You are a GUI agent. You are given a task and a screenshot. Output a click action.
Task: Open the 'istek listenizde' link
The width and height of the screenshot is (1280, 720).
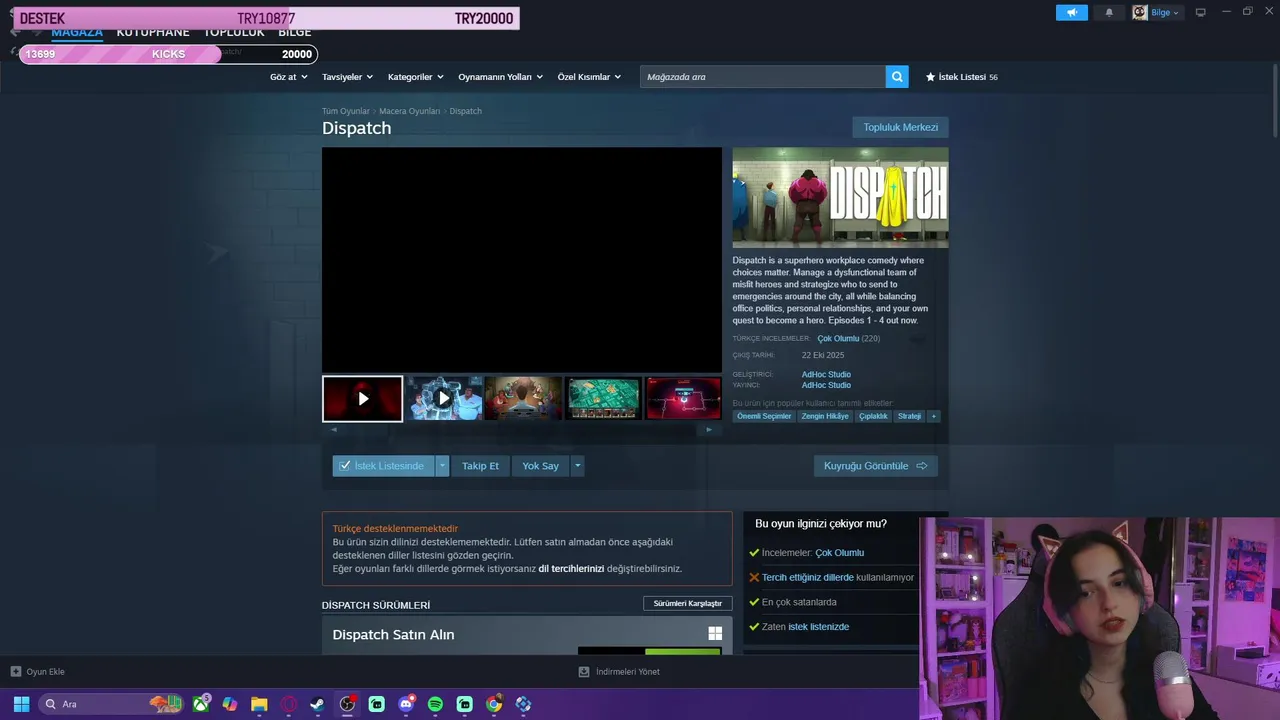(818, 627)
